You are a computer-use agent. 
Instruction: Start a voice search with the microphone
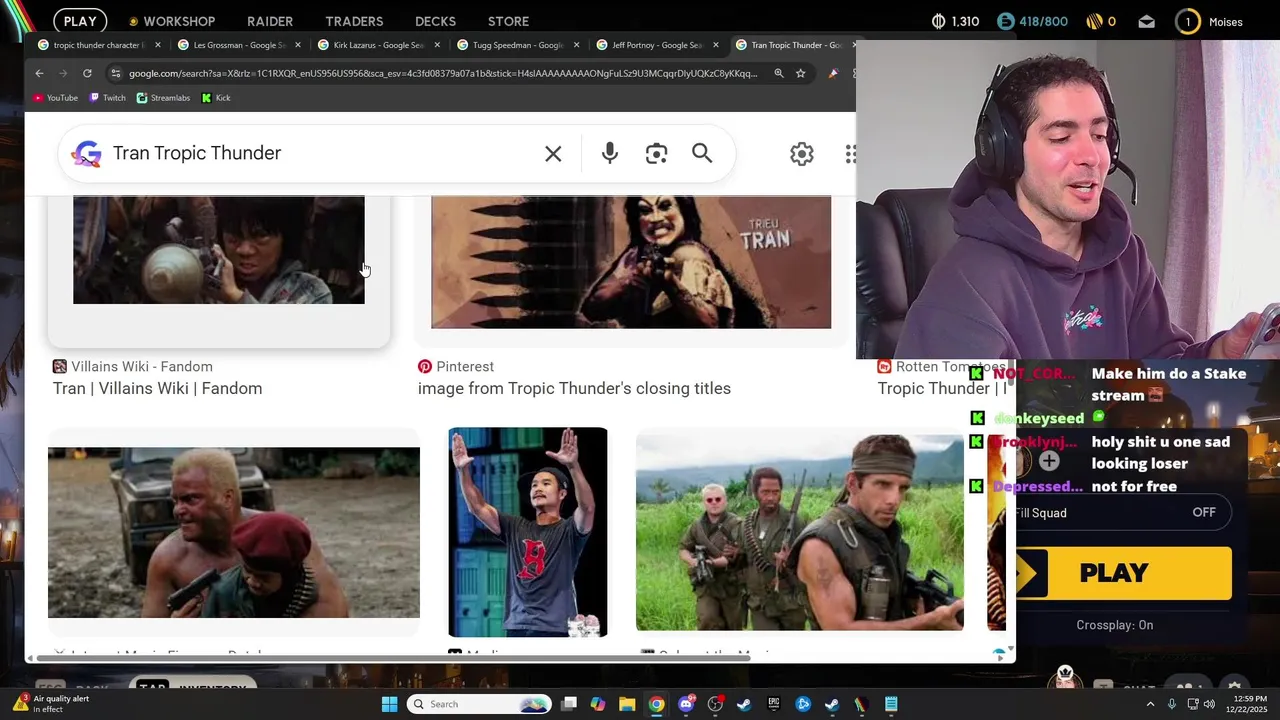click(610, 153)
